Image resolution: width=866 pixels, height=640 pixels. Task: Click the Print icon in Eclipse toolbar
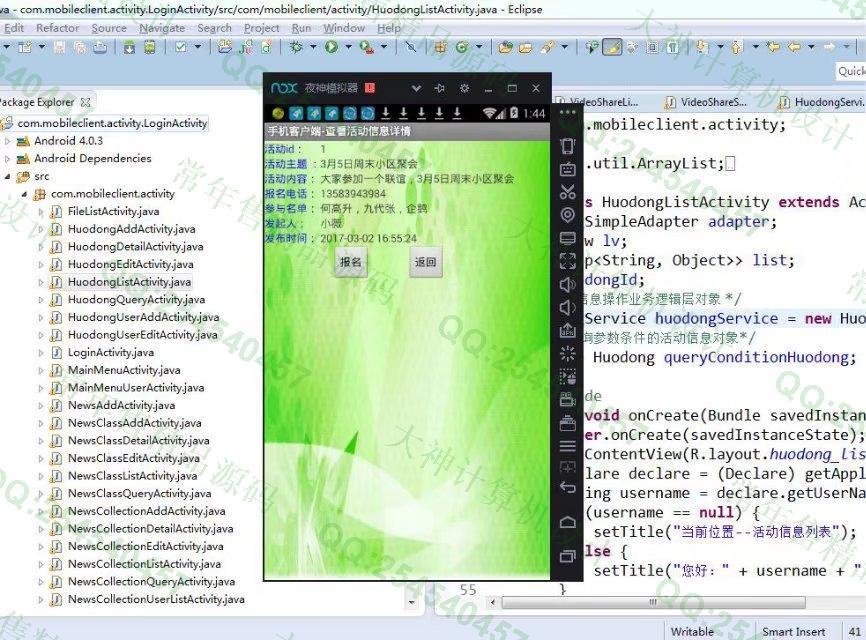pyautogui.click(x=100, y=47)
